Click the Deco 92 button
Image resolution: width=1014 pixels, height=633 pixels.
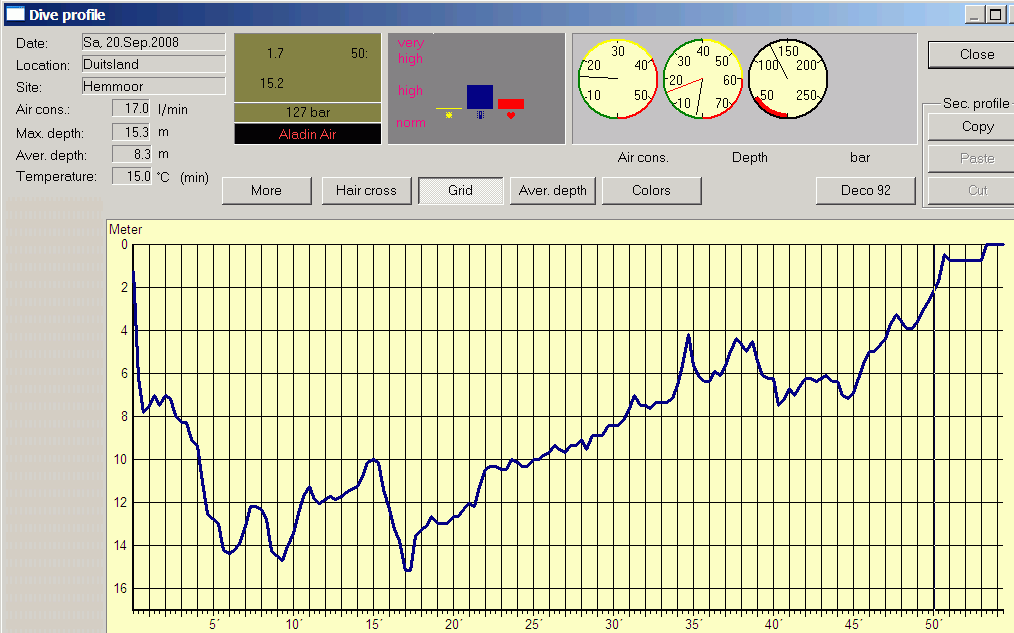866,191
